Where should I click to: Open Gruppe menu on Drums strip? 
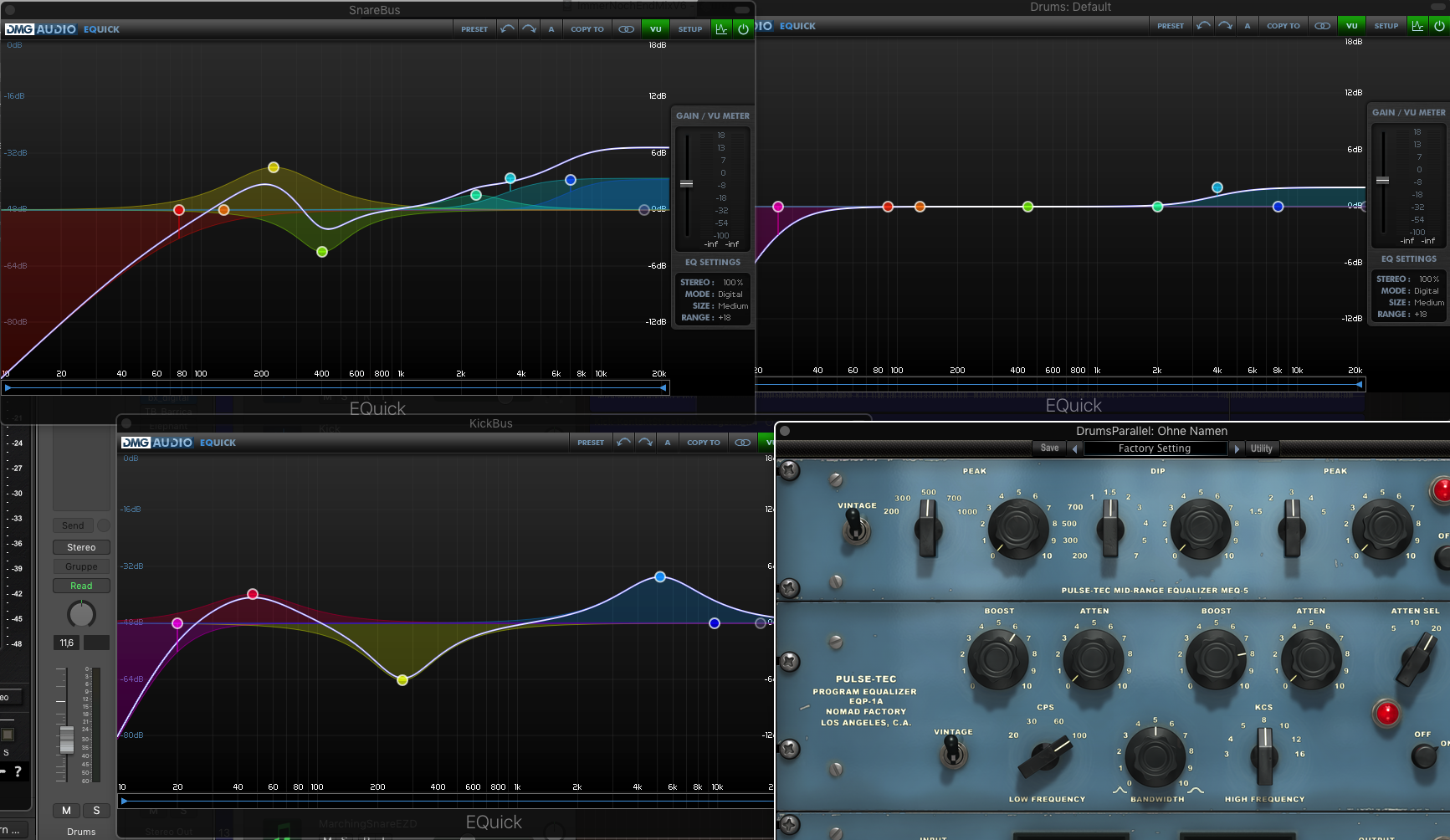tap(81, 566)
